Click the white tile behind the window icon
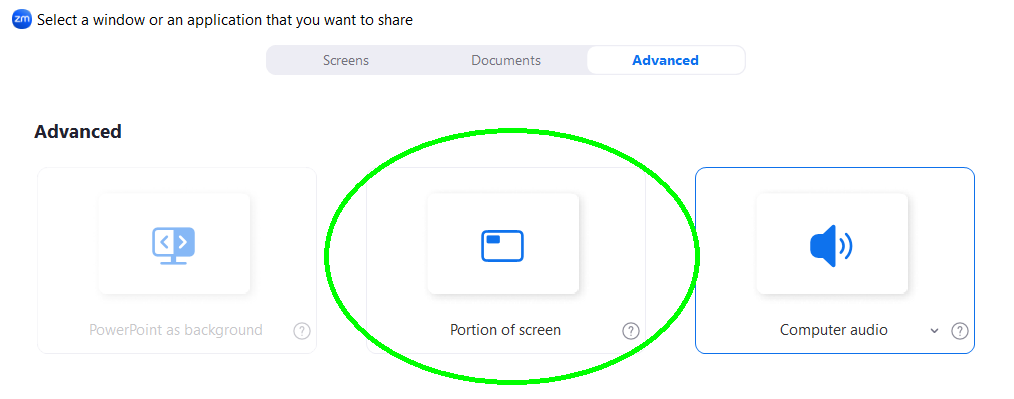 pyautogui.click(x=503, y=244)
